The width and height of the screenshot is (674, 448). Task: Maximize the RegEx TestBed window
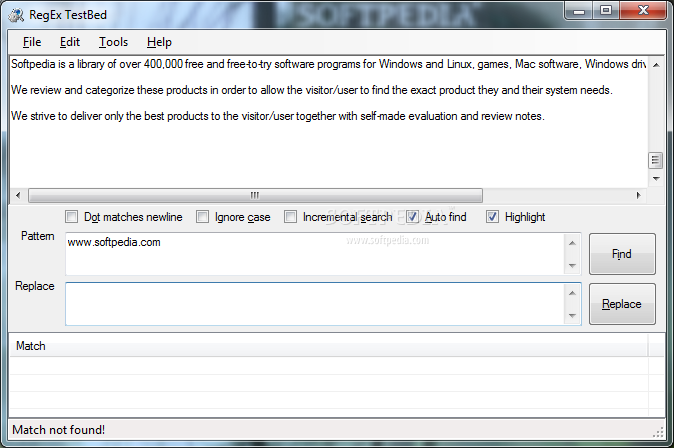pos(606,10)
